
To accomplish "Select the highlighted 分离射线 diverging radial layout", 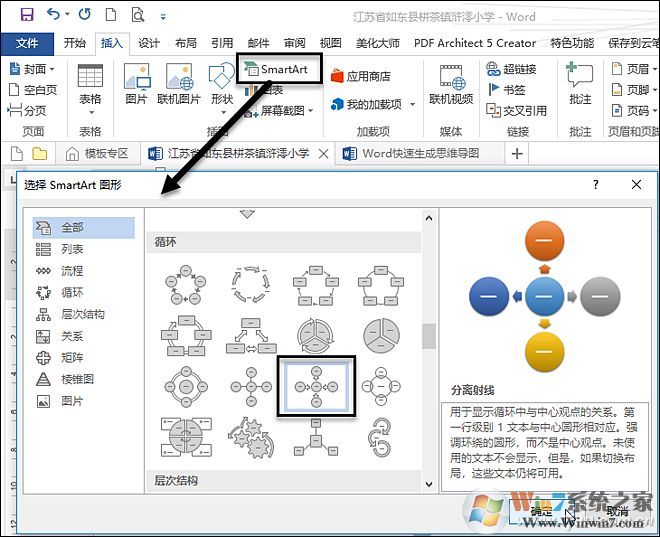I will click(x=316, y=385).
